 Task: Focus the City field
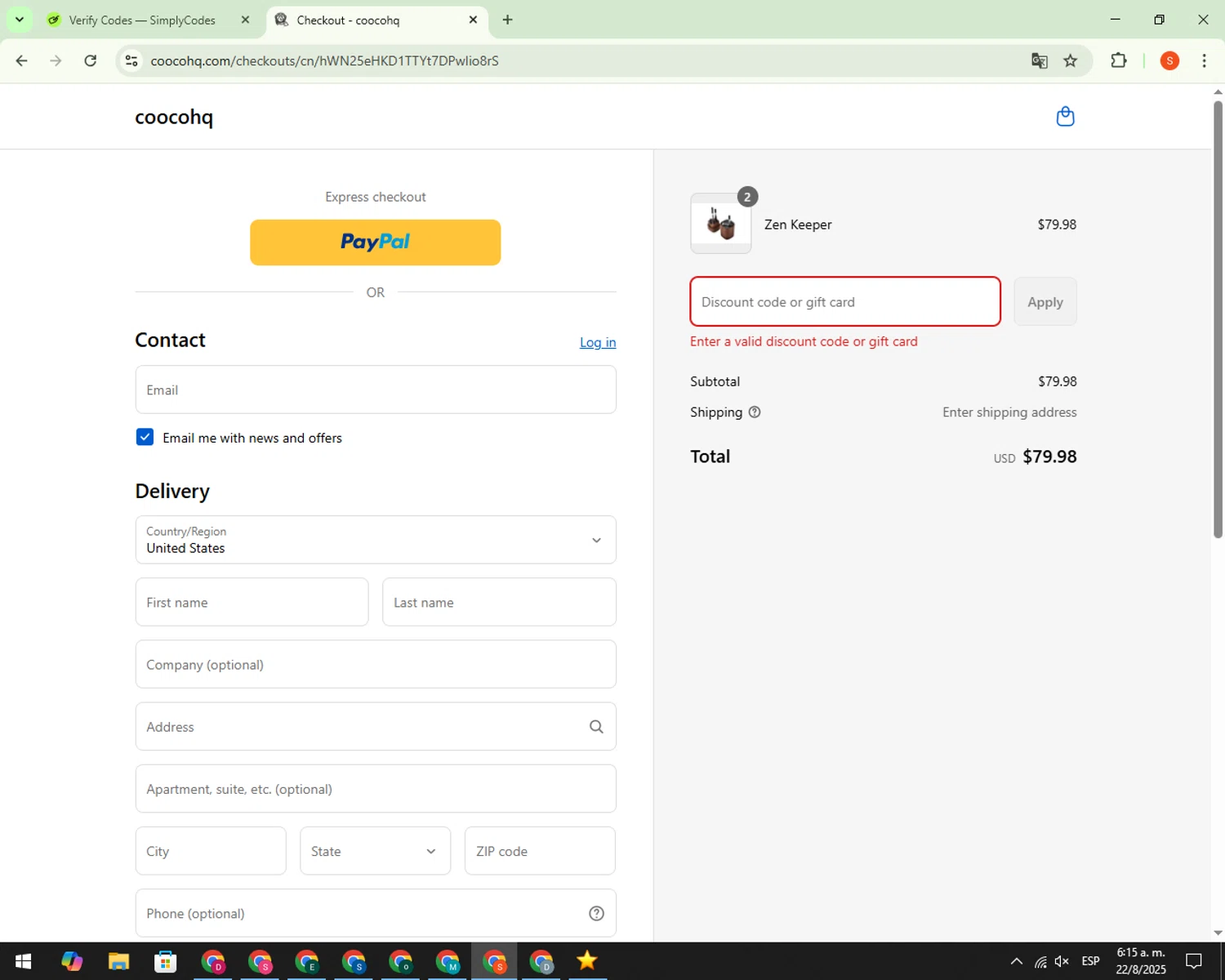coord(211,851)
